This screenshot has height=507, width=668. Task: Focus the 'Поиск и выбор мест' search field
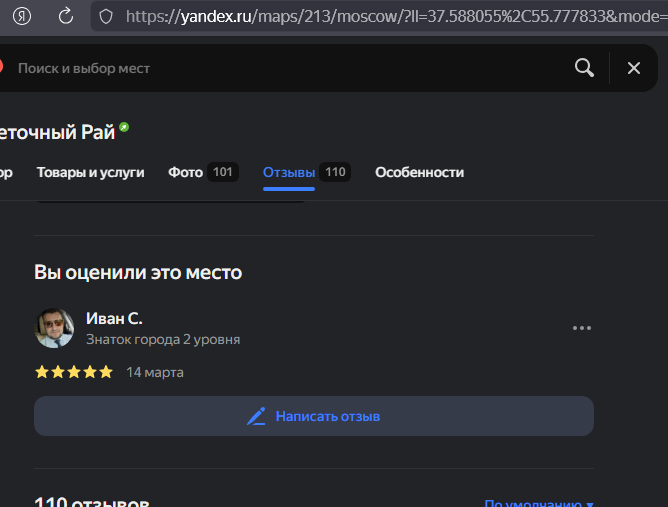tap(84, 68)
